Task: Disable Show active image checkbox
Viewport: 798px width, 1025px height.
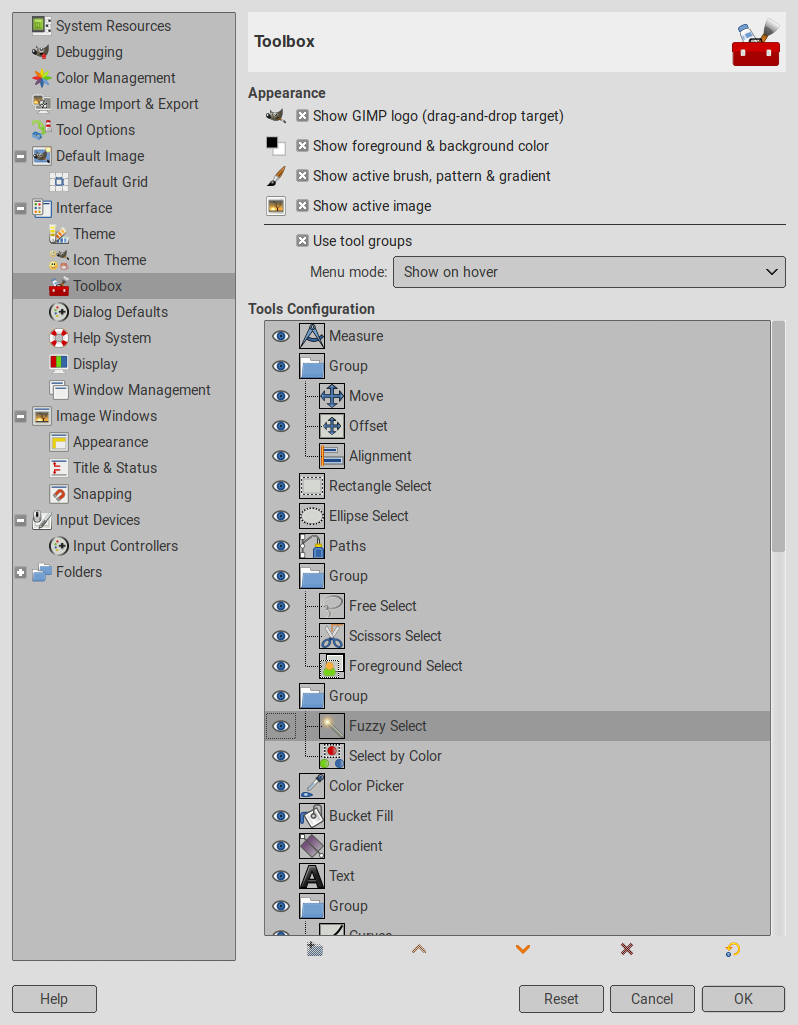Action: coord(302,206)
